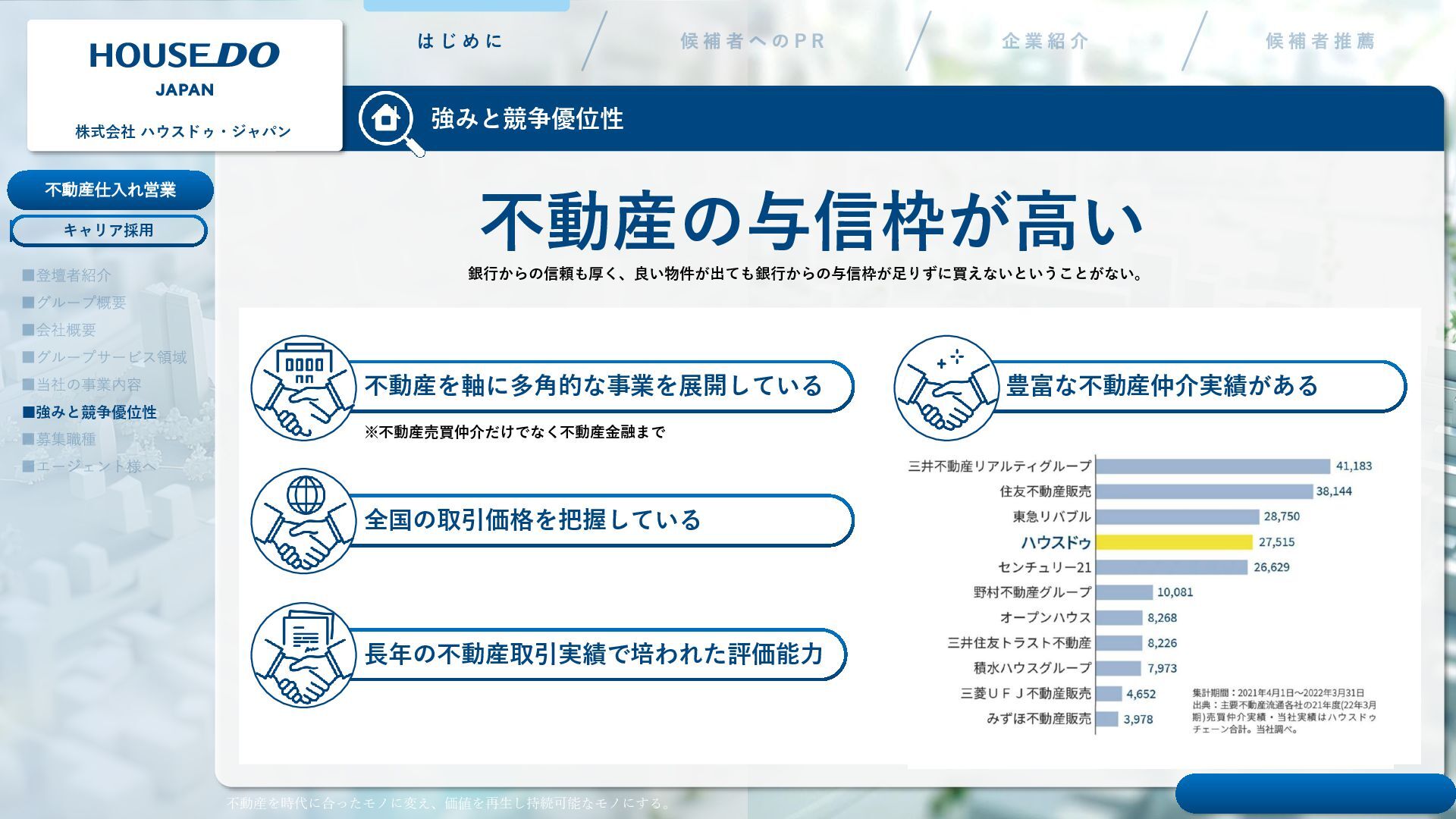The width and height of the screenshot is (1456, 819).
Task: Click the 集計期間 source note
Action: [x=1285, y=711]
